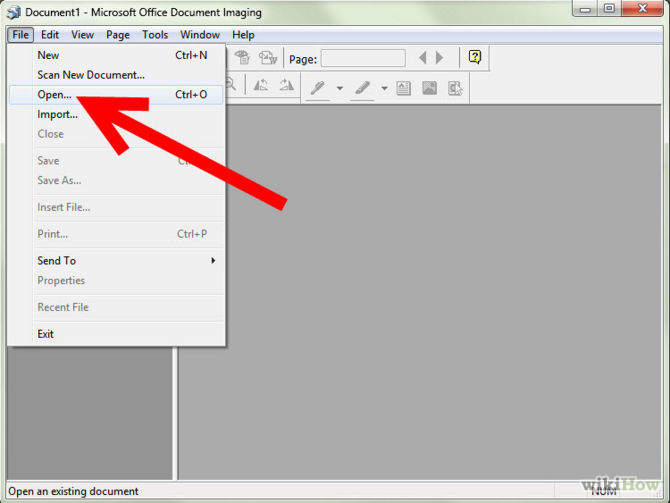Click the Close entry in File menu
This screenshot has height=503, width=670.
pos(116,134)
